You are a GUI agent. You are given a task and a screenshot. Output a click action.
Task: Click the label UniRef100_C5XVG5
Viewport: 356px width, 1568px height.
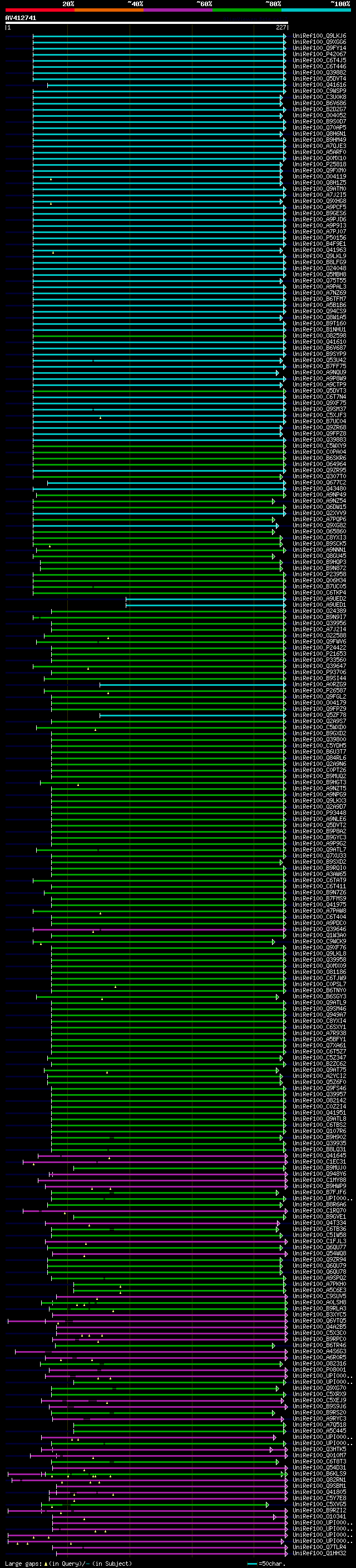tap(319, 1504)
